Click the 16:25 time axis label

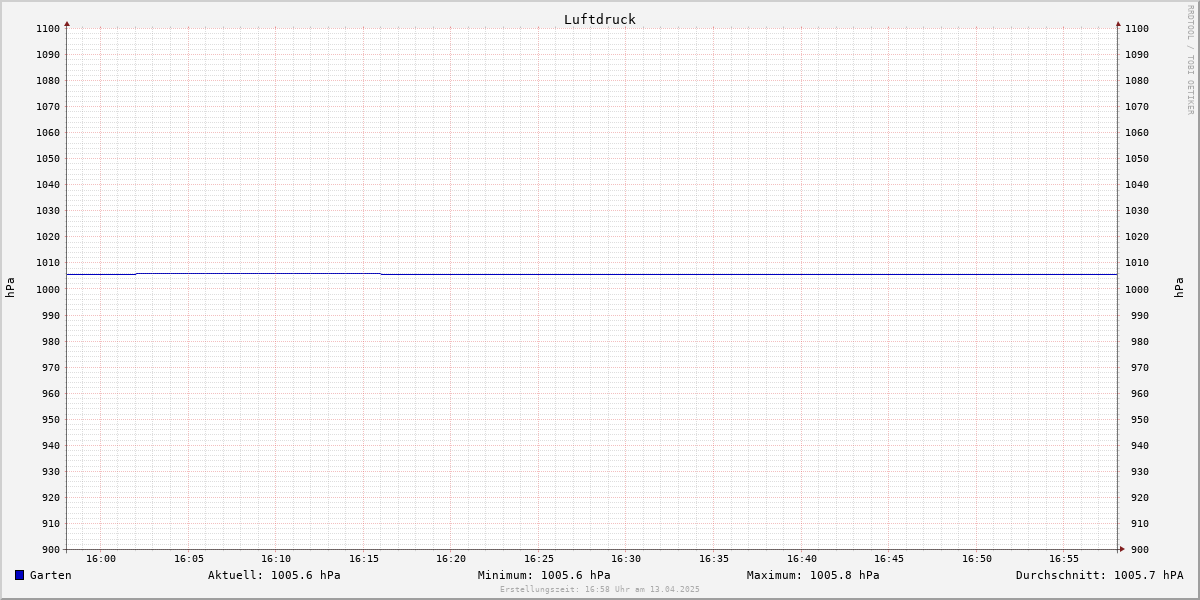(x=539, y=558)
